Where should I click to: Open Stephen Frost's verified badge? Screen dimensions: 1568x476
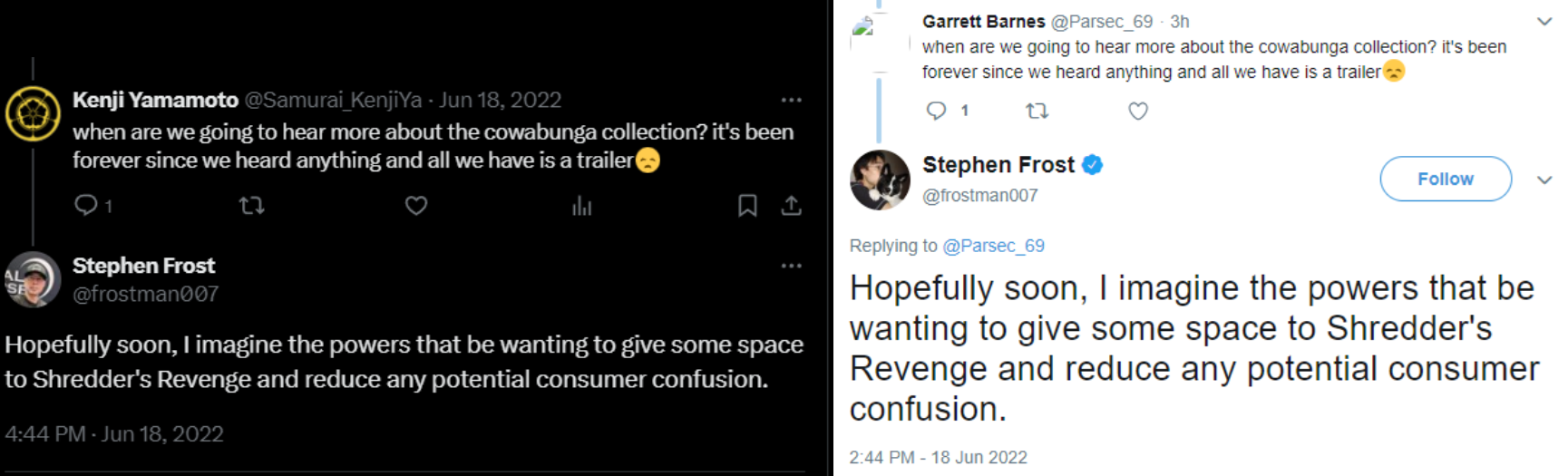1093,165
